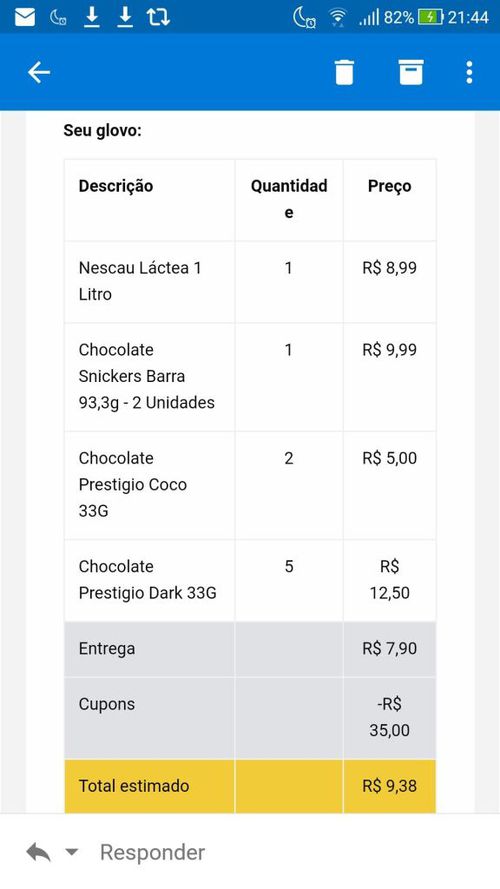Tap the Wi-Fi status icon
Screen dimensions: 500x889
pos(337,18)
